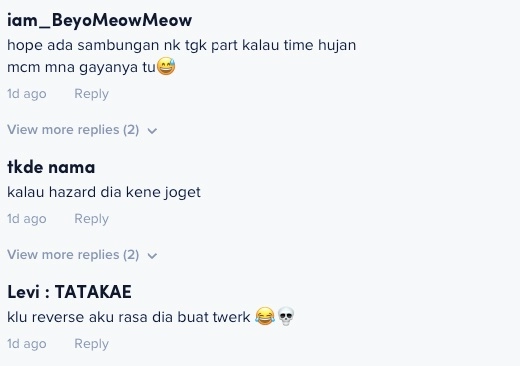The image size is (520, 366).
Task: Reply to Levi : TATAKAE's comment
Action: click(91, 344)
